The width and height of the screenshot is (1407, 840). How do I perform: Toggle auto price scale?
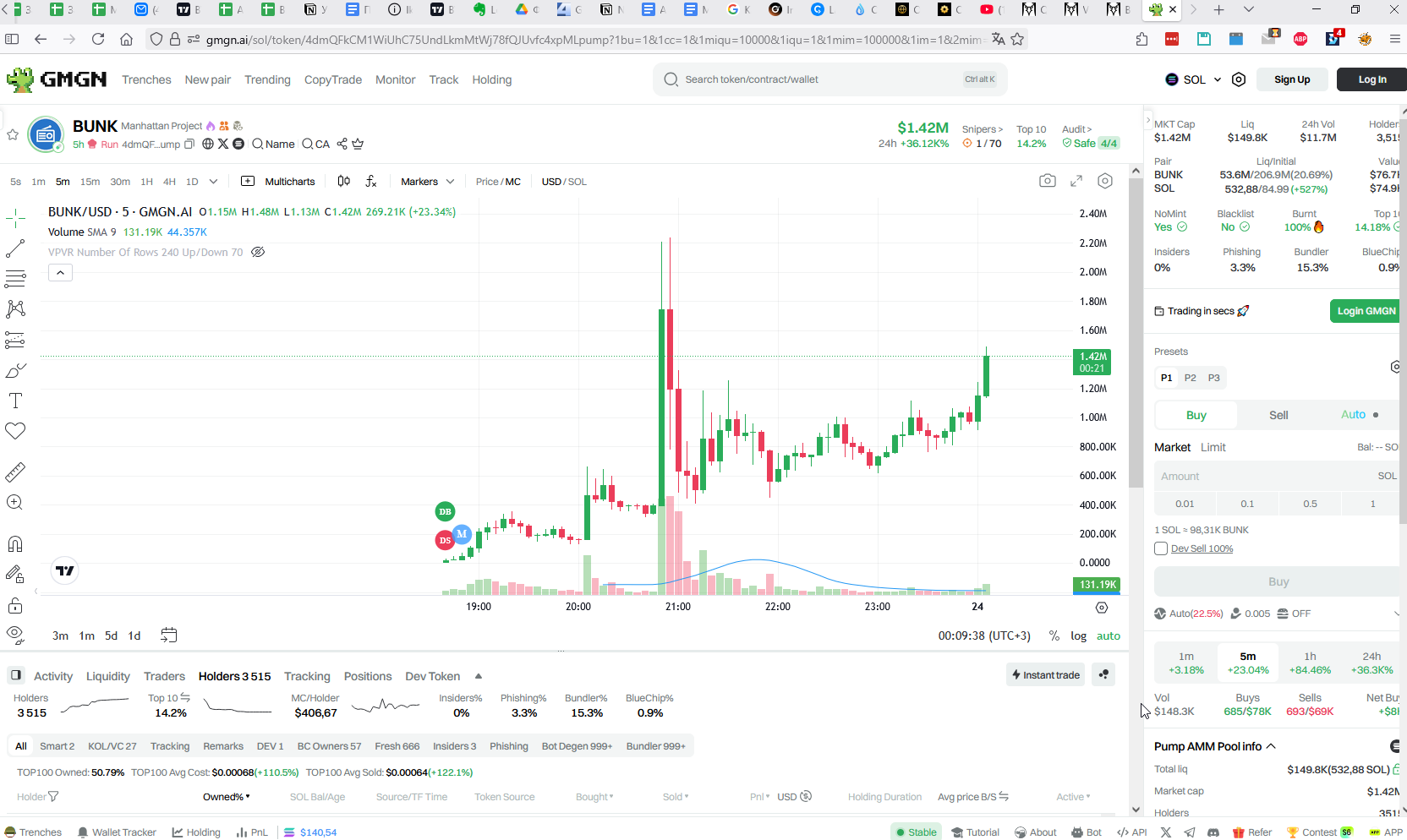pyautogui.click(x=1109, y=635)
